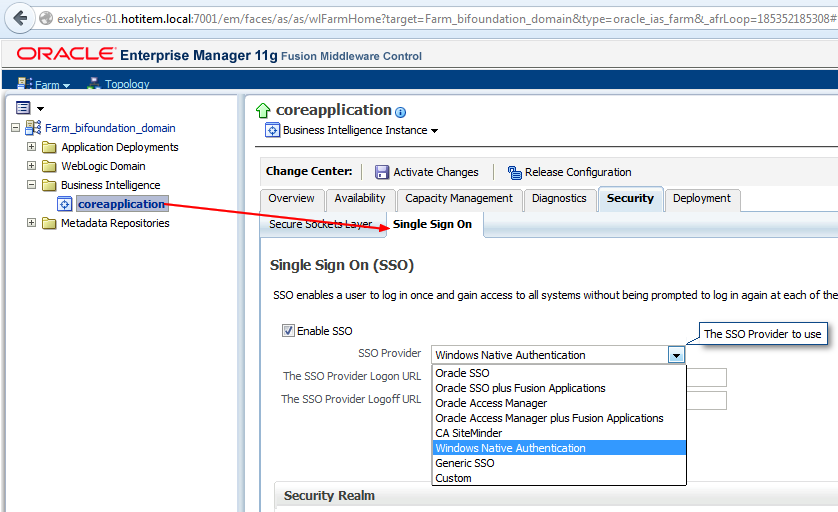The image size is (838, 512).
Task: Click the SSO Provider dropdown arrow
Action: tap(677, 355)
